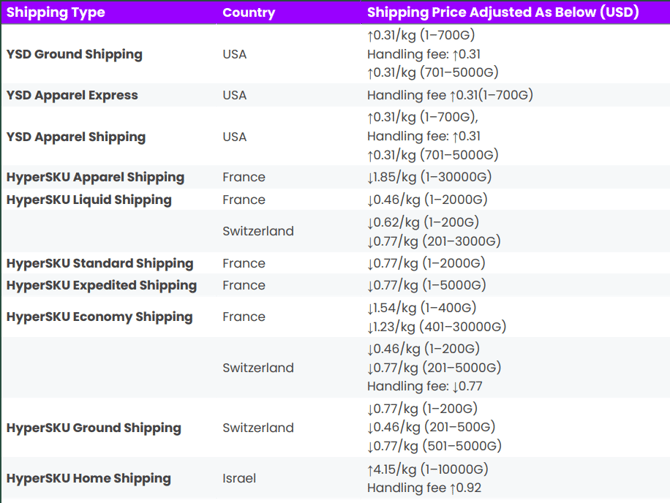The height and width of the screenshot is (503, 670).
Task: Click HyperSKU Home Shipping text
Action: pyautogui.click(x=88, y=478)
